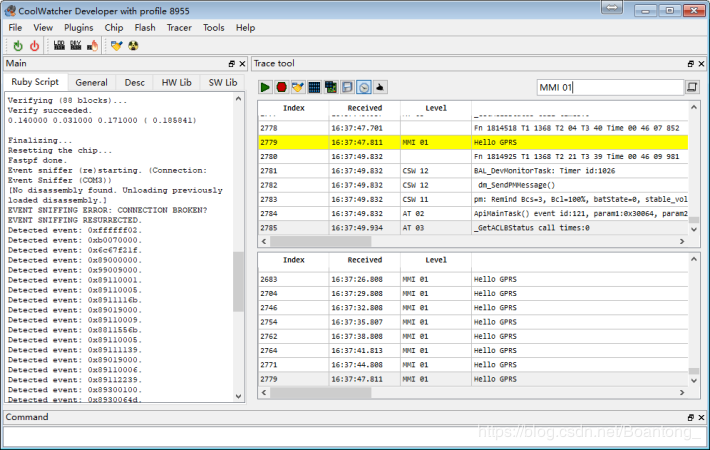The height and width of the screenshot is (450, 710).
Task: Click the Received column header in upper trace table
Action: click(x=365, y=108)
